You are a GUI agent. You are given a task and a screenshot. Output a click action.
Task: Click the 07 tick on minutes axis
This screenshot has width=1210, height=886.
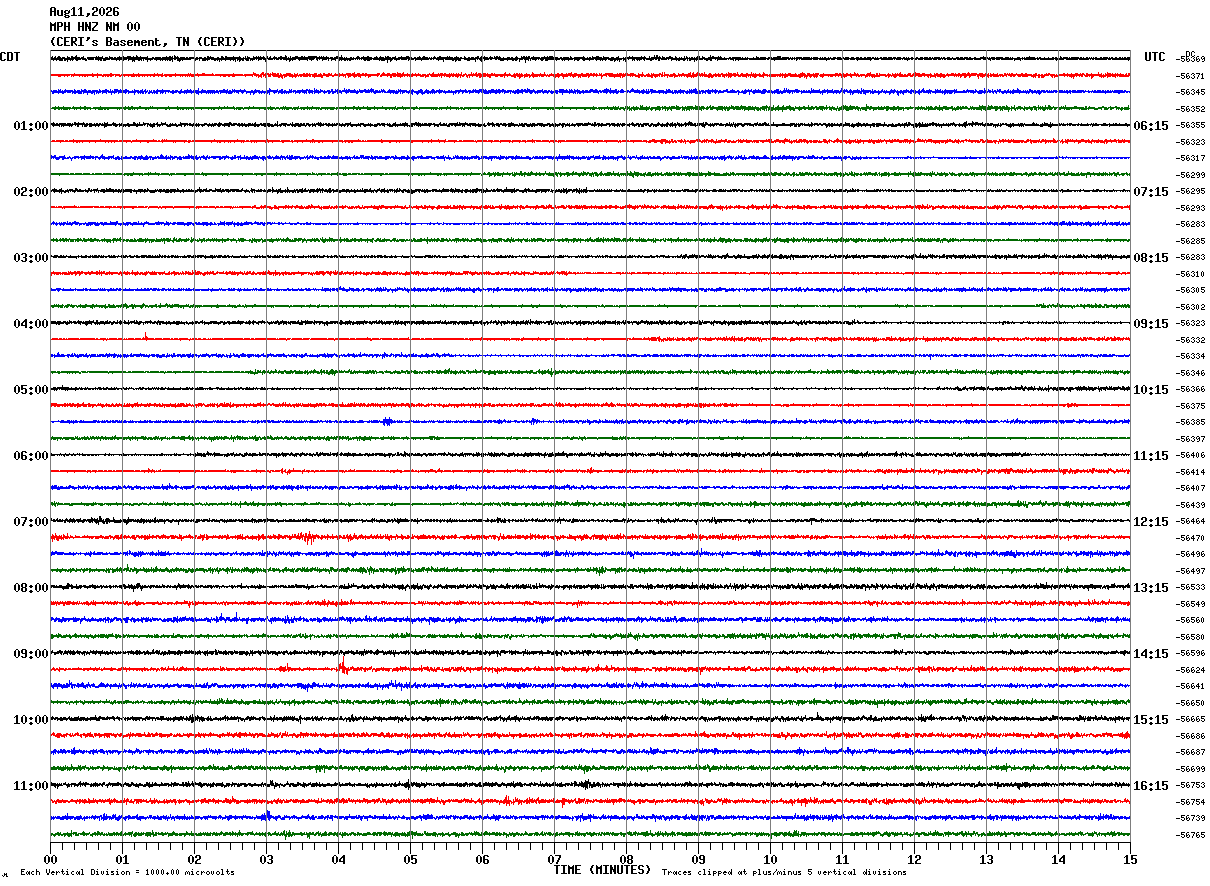tap(554, 859)
